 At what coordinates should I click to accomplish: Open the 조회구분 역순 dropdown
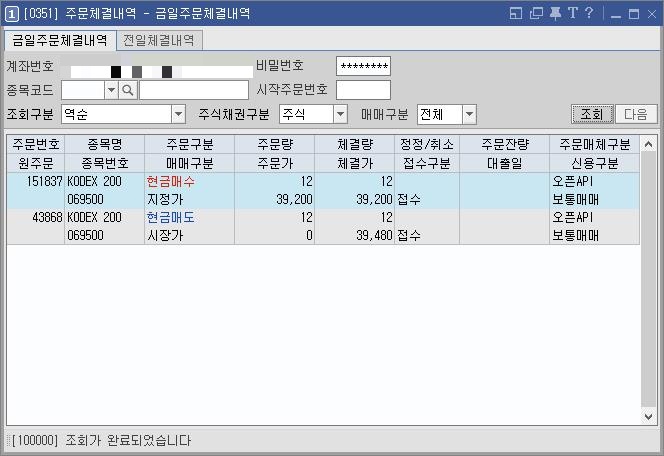point(178,114)
